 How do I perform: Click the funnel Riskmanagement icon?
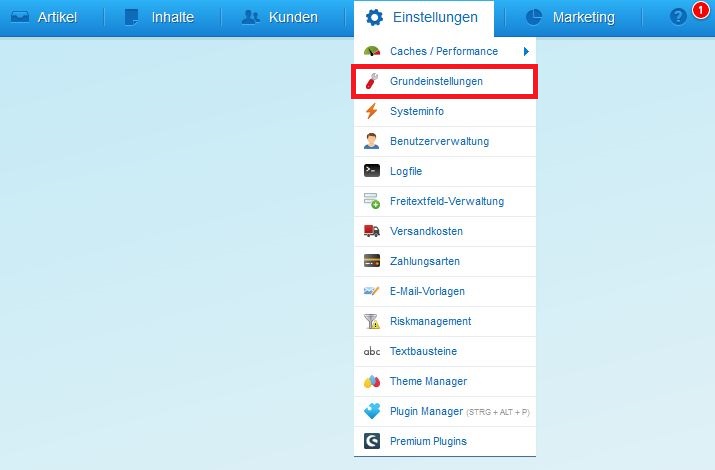coord(372,321)
